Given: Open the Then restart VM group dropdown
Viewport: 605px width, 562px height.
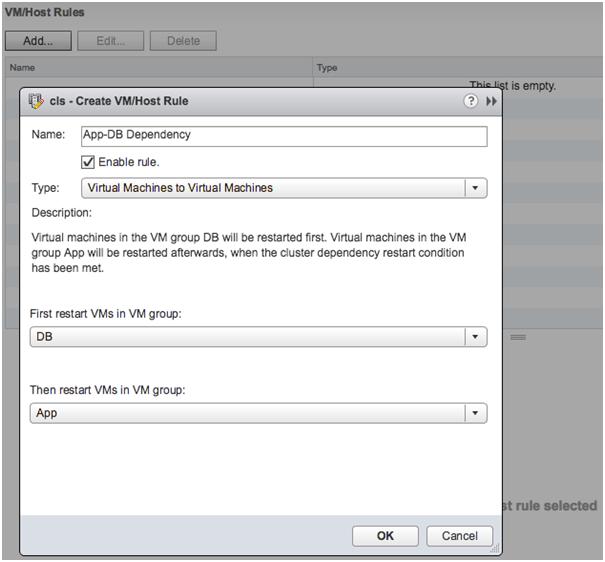Looking at the screenshot, I should [259, 413].
